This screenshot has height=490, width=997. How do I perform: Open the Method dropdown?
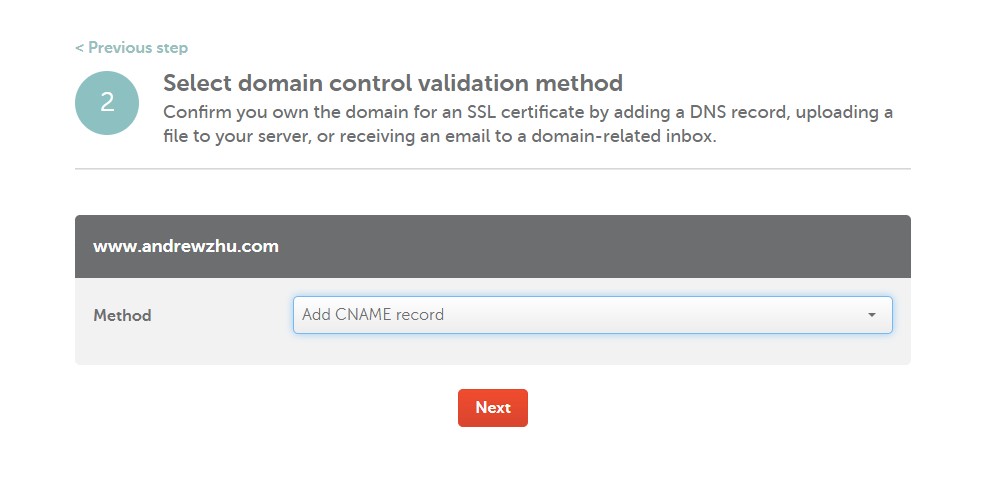[592, 315]
